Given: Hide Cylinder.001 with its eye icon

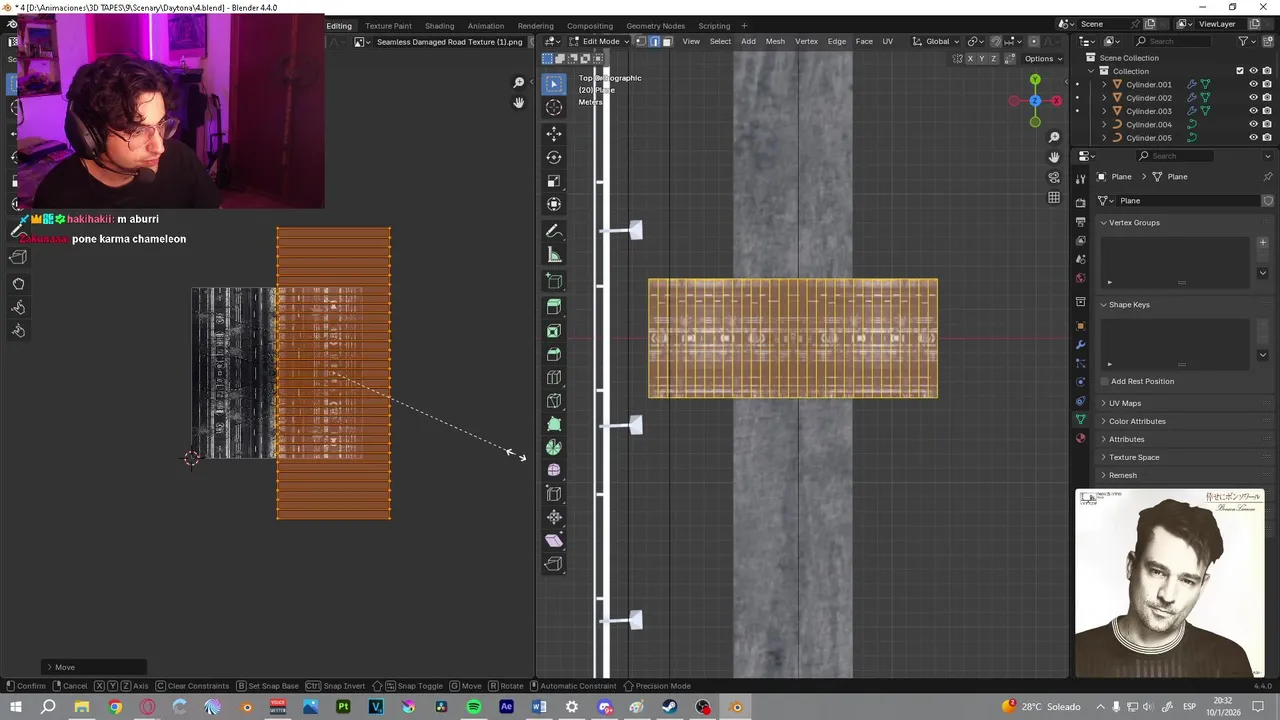Looking at the screenshot, I should click(1253, 85).
